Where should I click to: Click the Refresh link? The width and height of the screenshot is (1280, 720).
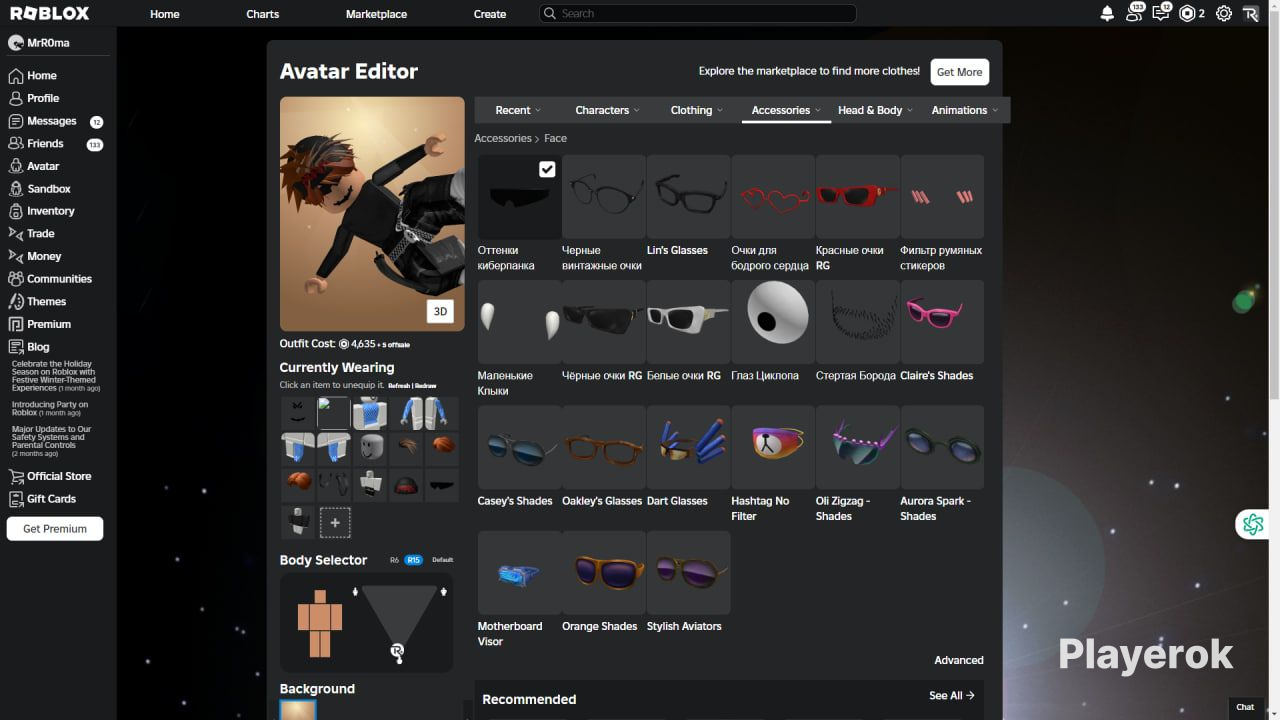pyautogui.click(x=399, y=385)
